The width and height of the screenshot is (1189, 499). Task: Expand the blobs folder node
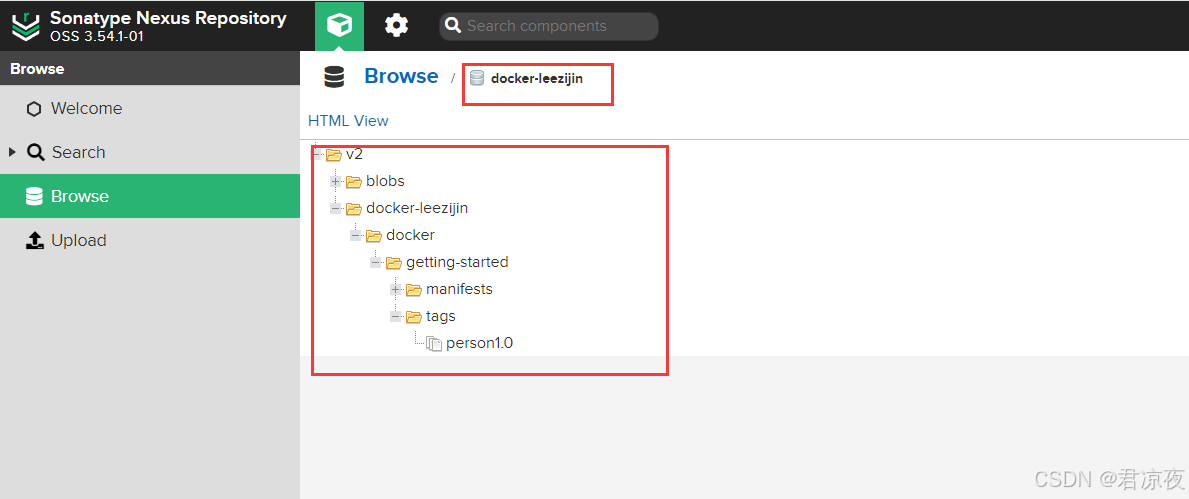point(336,181)
